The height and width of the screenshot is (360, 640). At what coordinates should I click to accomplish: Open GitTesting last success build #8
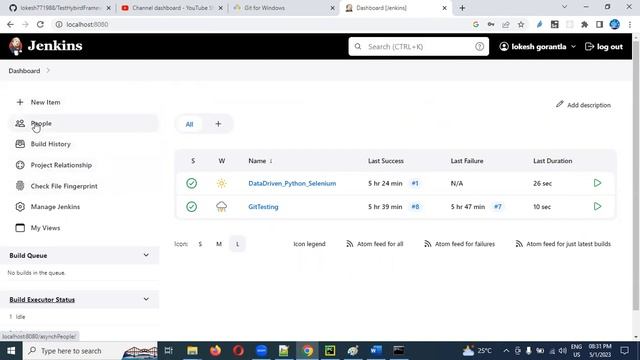pyautogui.click(x=415, y=207)
